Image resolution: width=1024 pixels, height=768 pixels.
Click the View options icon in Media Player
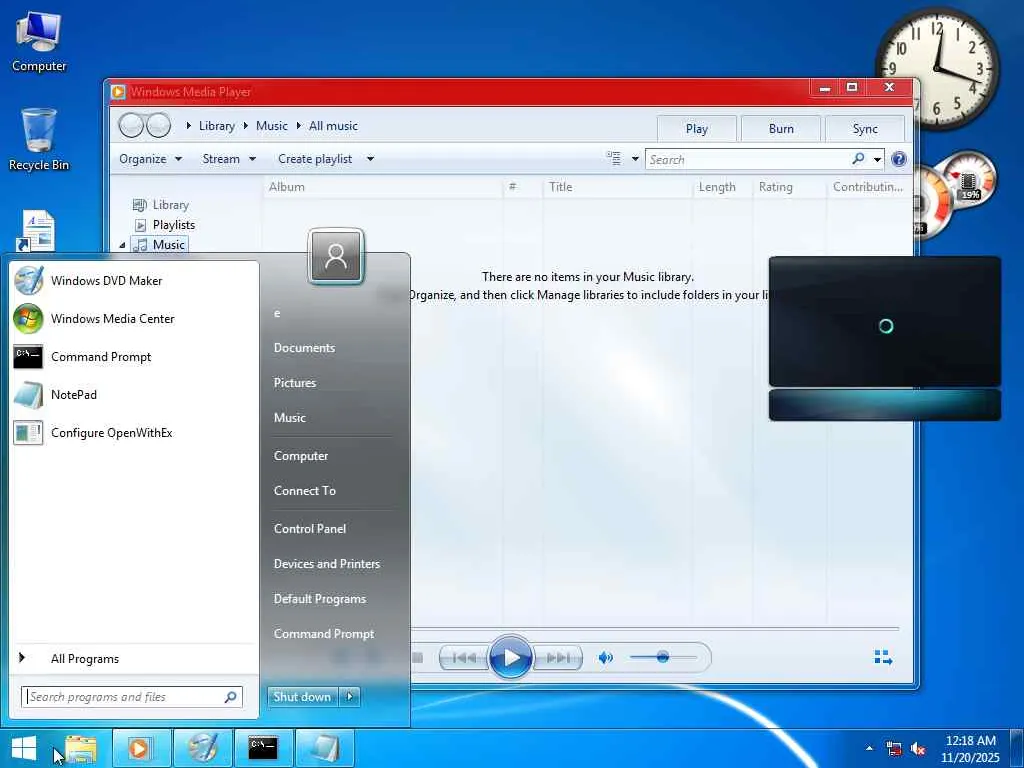coord(614,159)
